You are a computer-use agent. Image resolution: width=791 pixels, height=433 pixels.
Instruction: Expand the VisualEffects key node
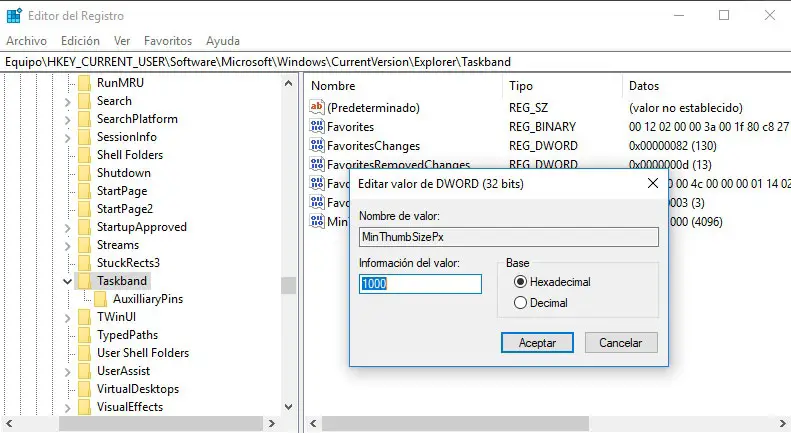pos(68,407)
